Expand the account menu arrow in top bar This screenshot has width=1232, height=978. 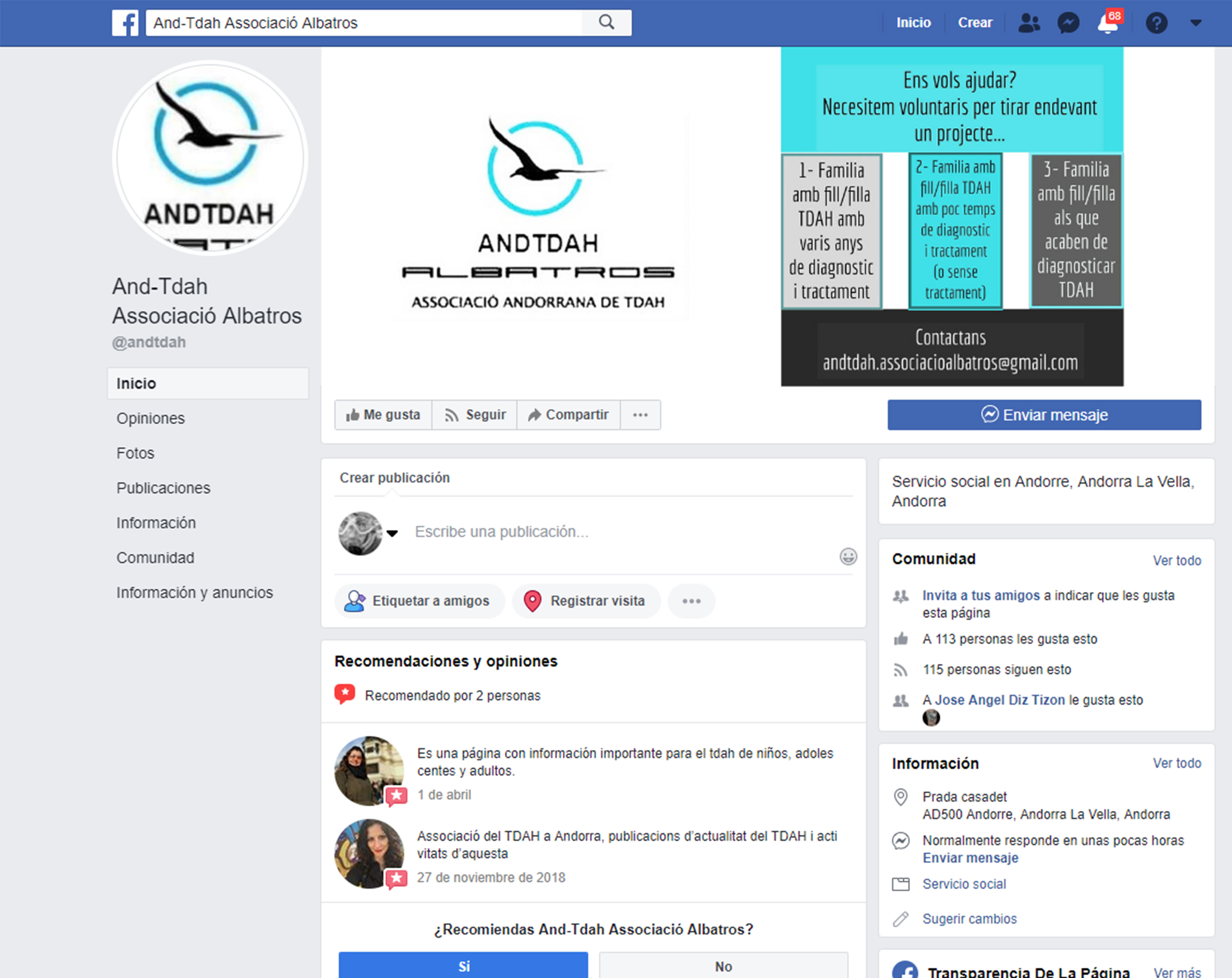tap(1196, 23)
